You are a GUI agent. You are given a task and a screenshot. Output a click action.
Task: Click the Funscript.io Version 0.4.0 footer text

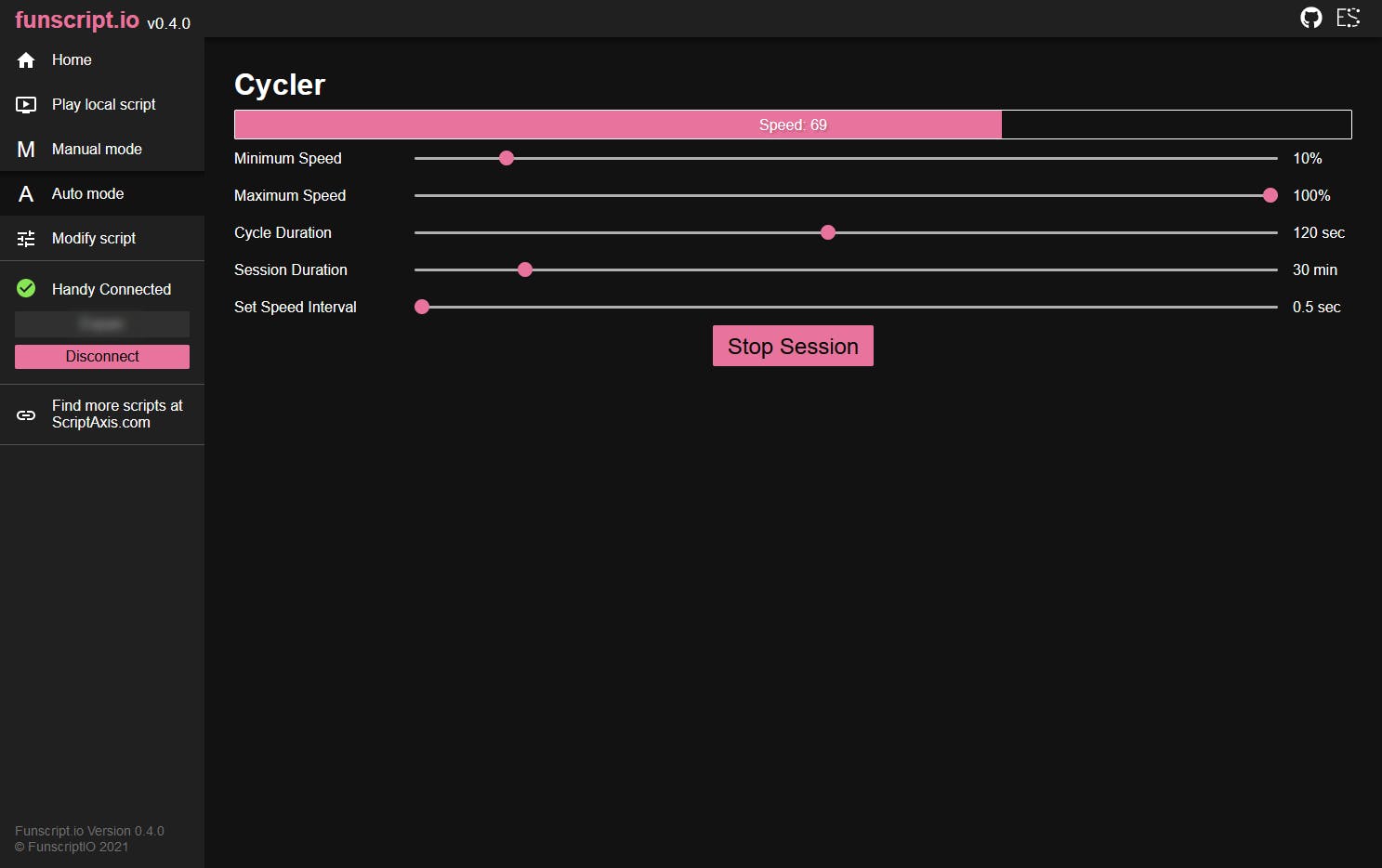[89, 831]
